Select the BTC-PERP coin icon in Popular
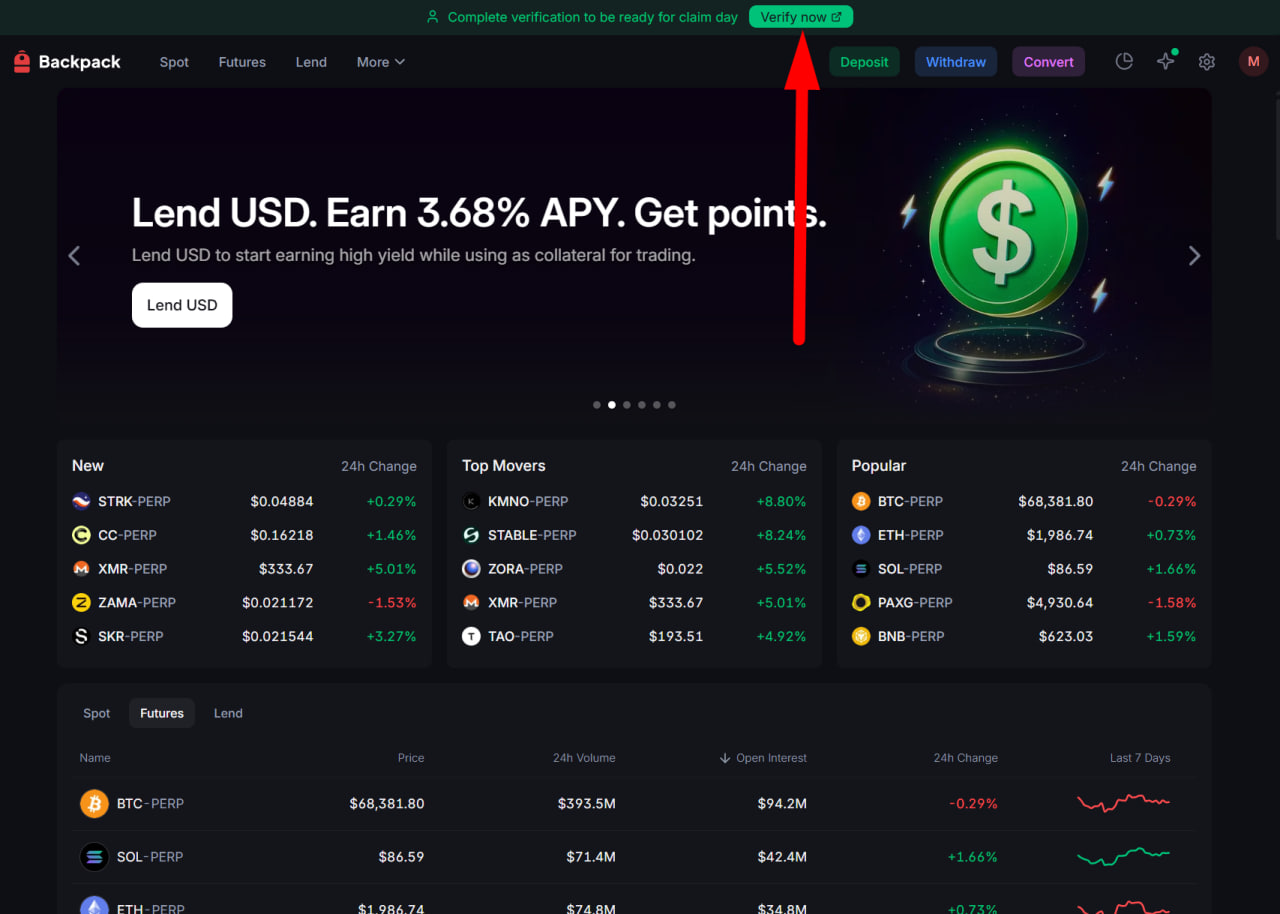This screenshot has width=1280, height=914. click(x=861, y=501)
